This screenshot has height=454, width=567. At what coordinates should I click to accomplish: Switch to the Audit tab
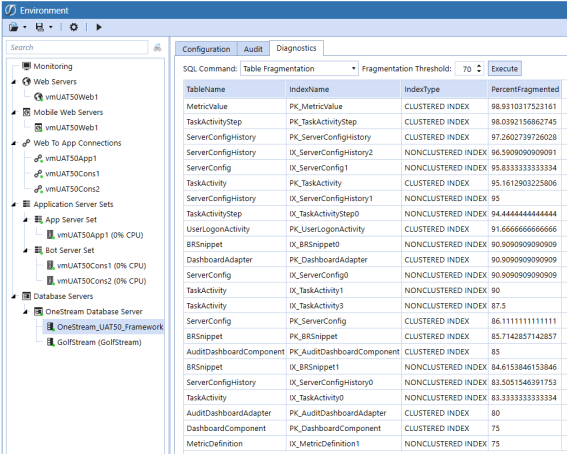coord(253,49)
